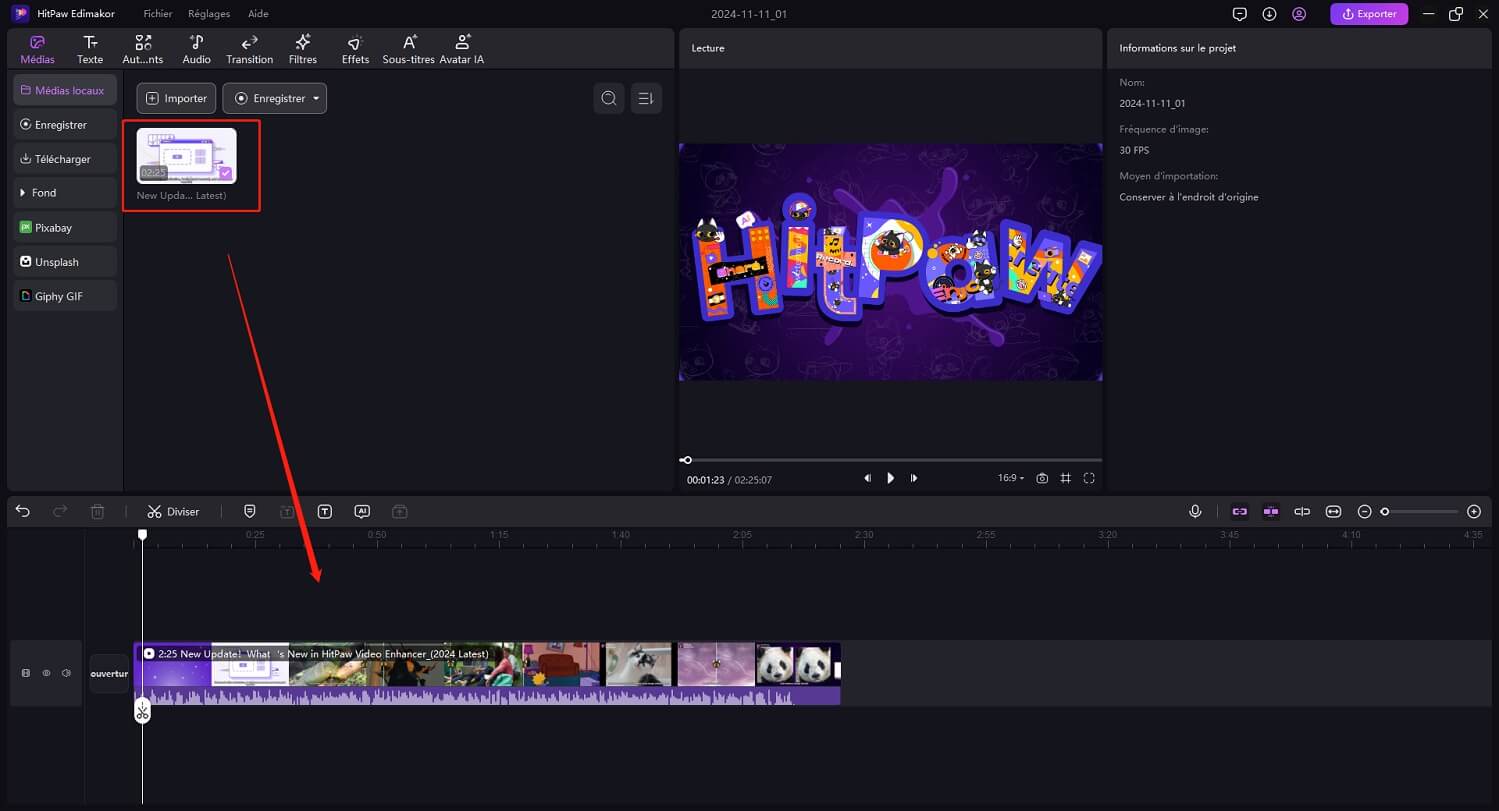Select Médias locaux in the sidebar

[65, 90]
